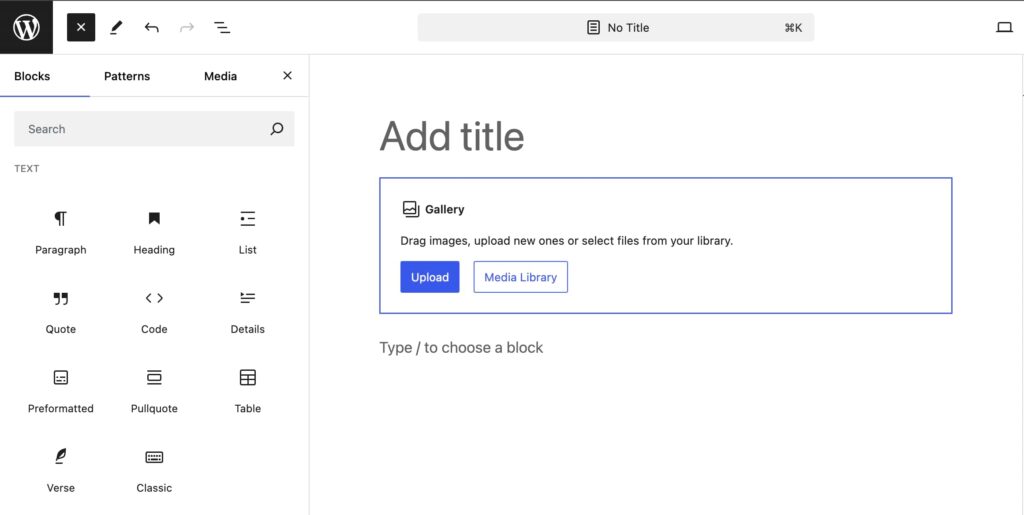Click the Gallery block icon
Screen dimensions: 1024x515
click(410, 209)
